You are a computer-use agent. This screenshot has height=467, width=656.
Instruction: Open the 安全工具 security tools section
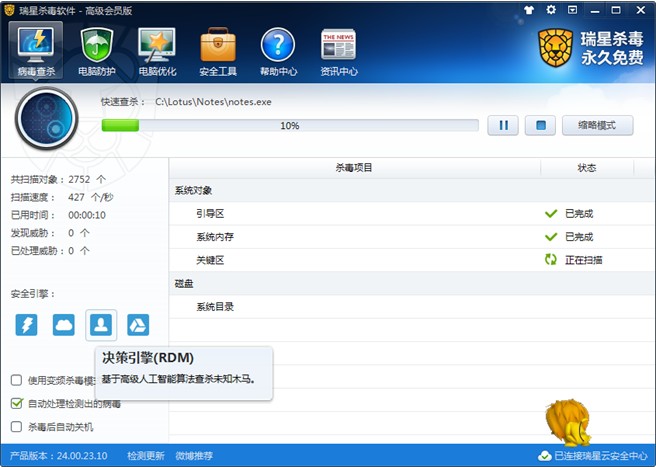[x=217, y=51]
